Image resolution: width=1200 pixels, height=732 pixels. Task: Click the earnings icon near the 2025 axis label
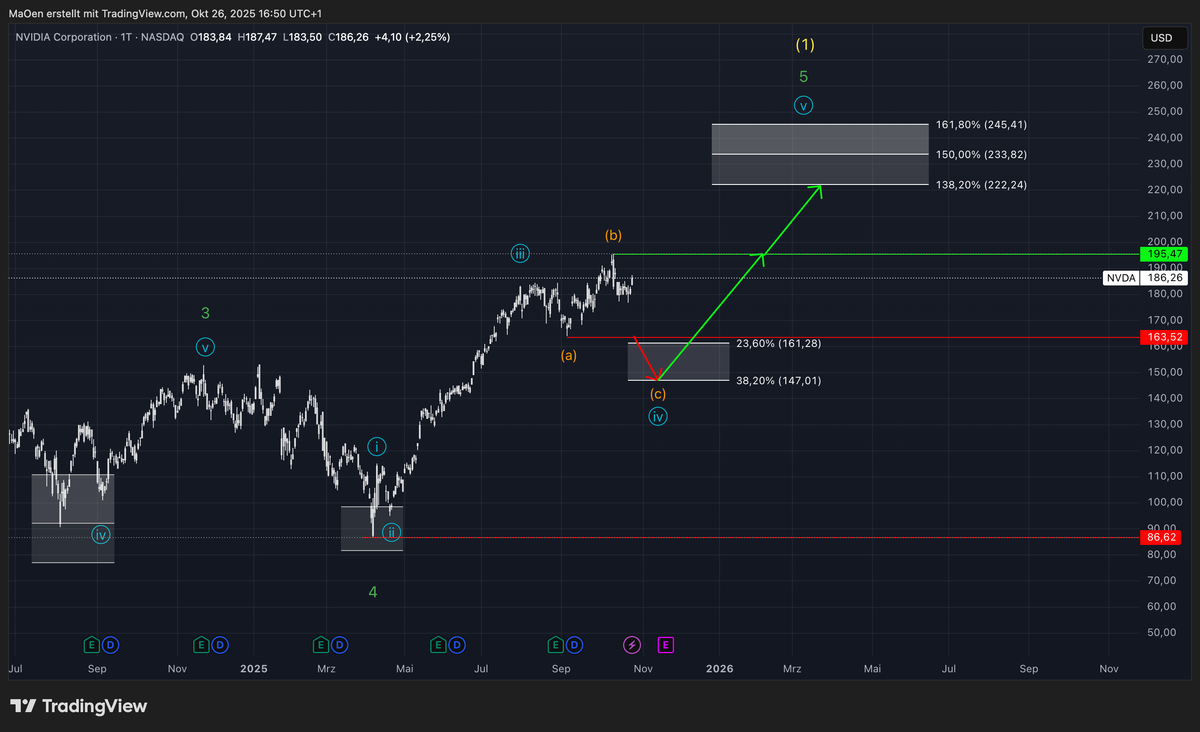point(200,645)
